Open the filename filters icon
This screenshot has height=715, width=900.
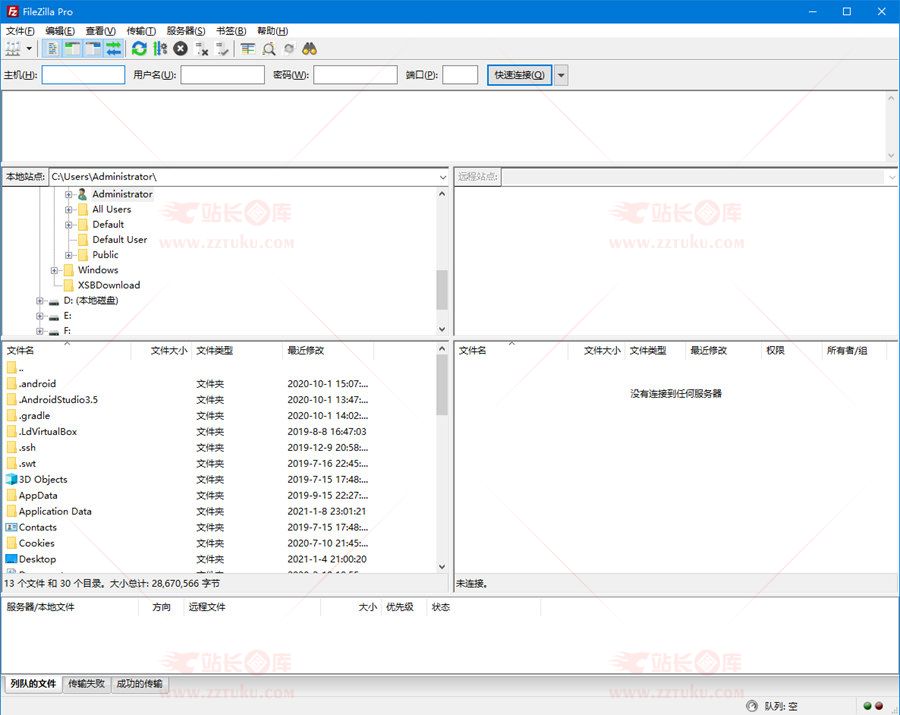pos(248,48)
